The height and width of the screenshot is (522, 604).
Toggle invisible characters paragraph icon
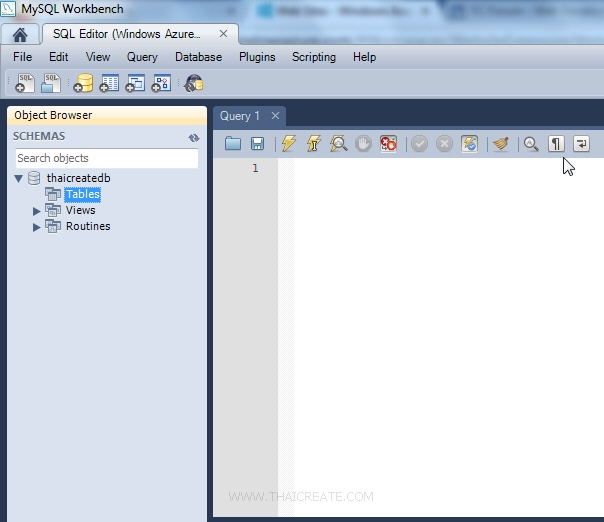pos(556,144)
